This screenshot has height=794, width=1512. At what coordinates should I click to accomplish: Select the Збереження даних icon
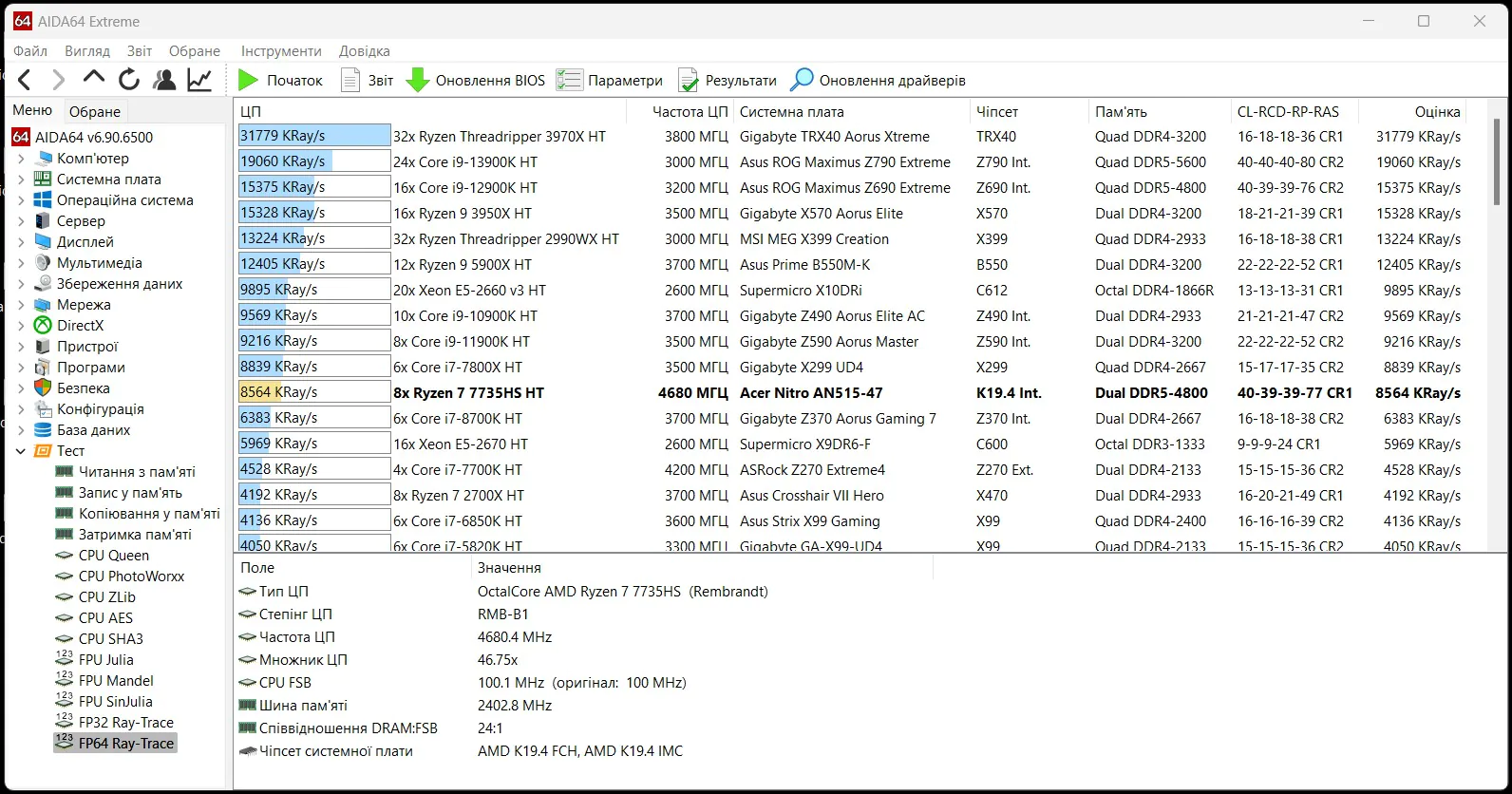pyautogui.click(x=43, y=284)
